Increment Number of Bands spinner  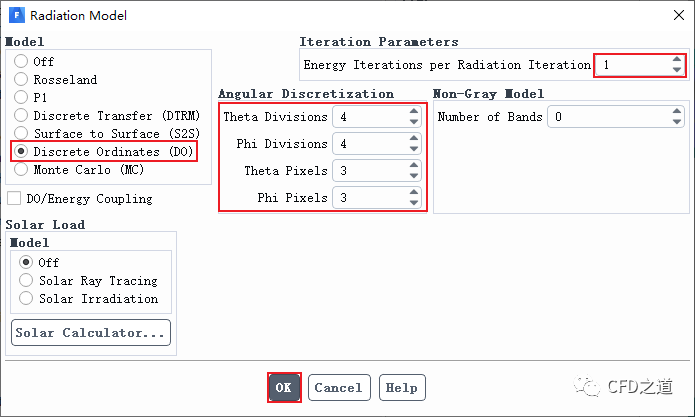pos(677,112)
